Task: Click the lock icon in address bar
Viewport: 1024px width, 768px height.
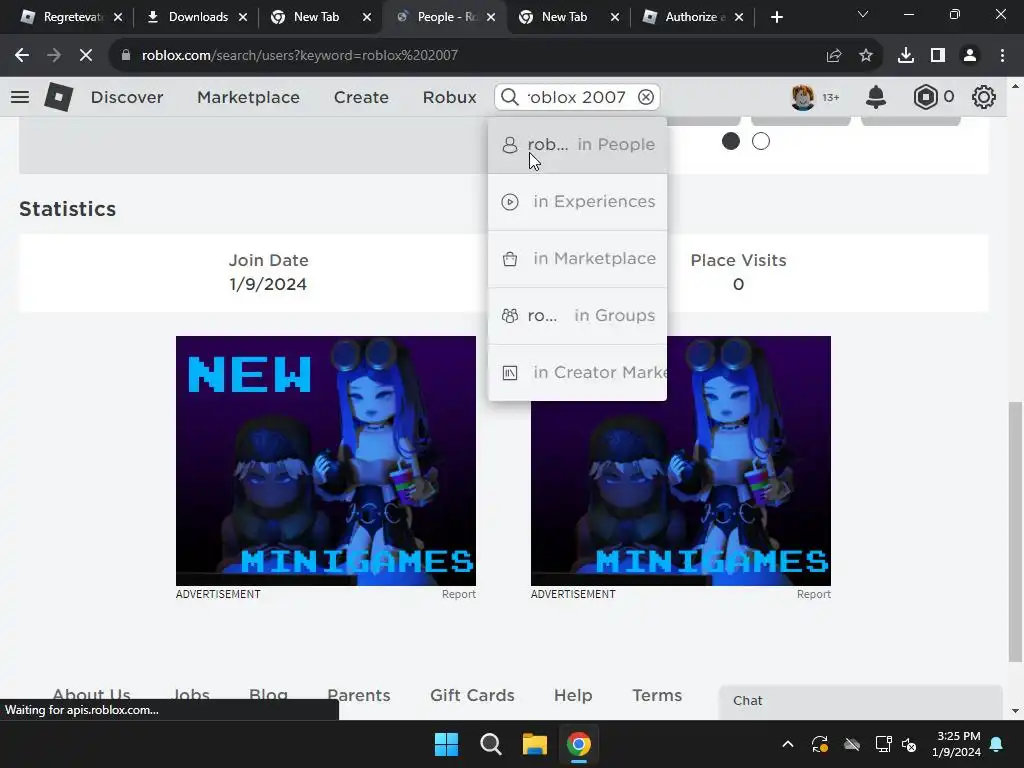Action: pos(125,56)
